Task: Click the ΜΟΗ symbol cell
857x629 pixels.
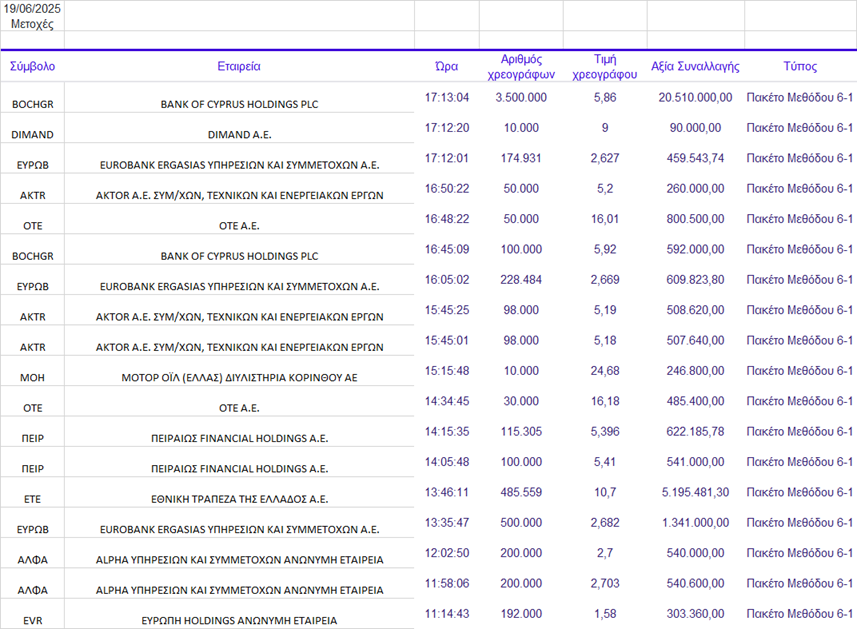Action: pyautogui.click(x=32, y=378)
